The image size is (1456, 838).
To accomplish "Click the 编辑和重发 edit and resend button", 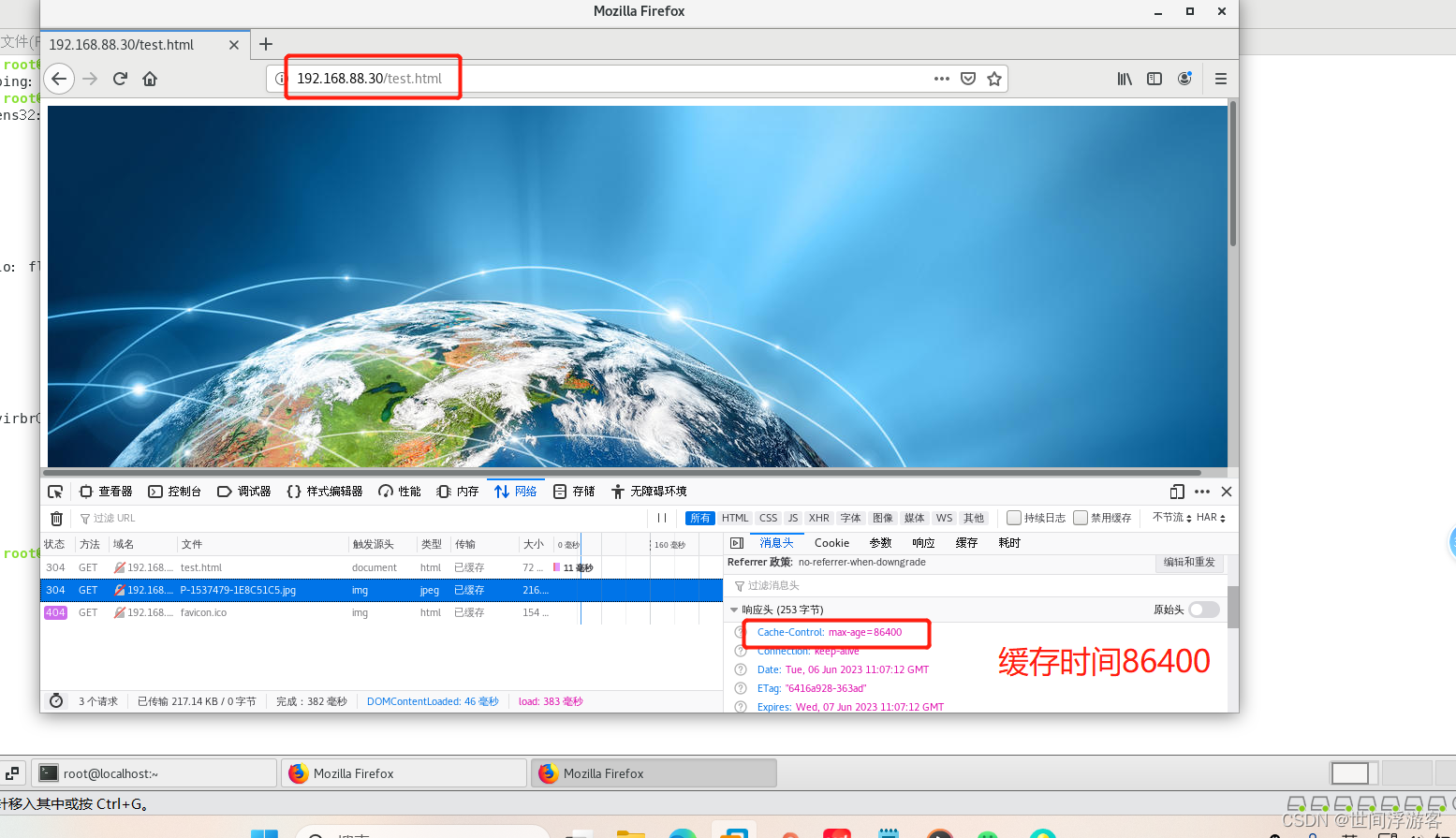I will pos(1189,563).
